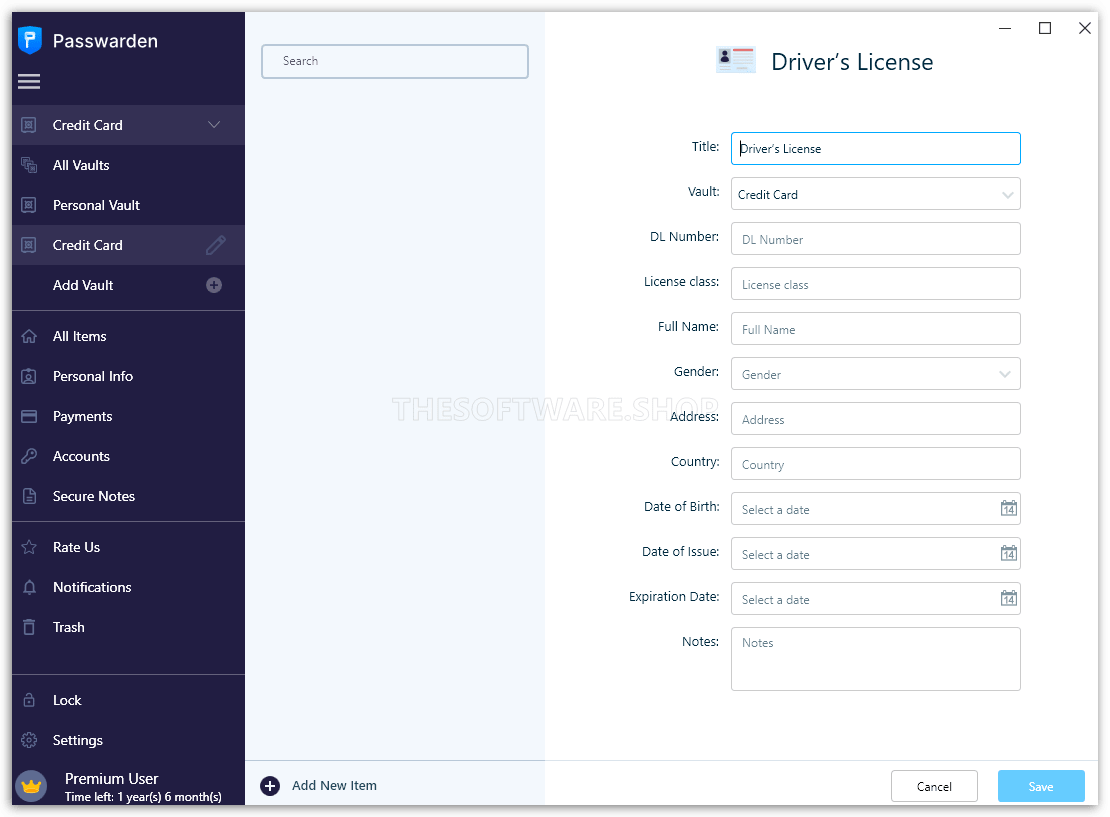Open the hamburger navigation menu
This screenshot has width=1110, height=817.
coord(29,81)
